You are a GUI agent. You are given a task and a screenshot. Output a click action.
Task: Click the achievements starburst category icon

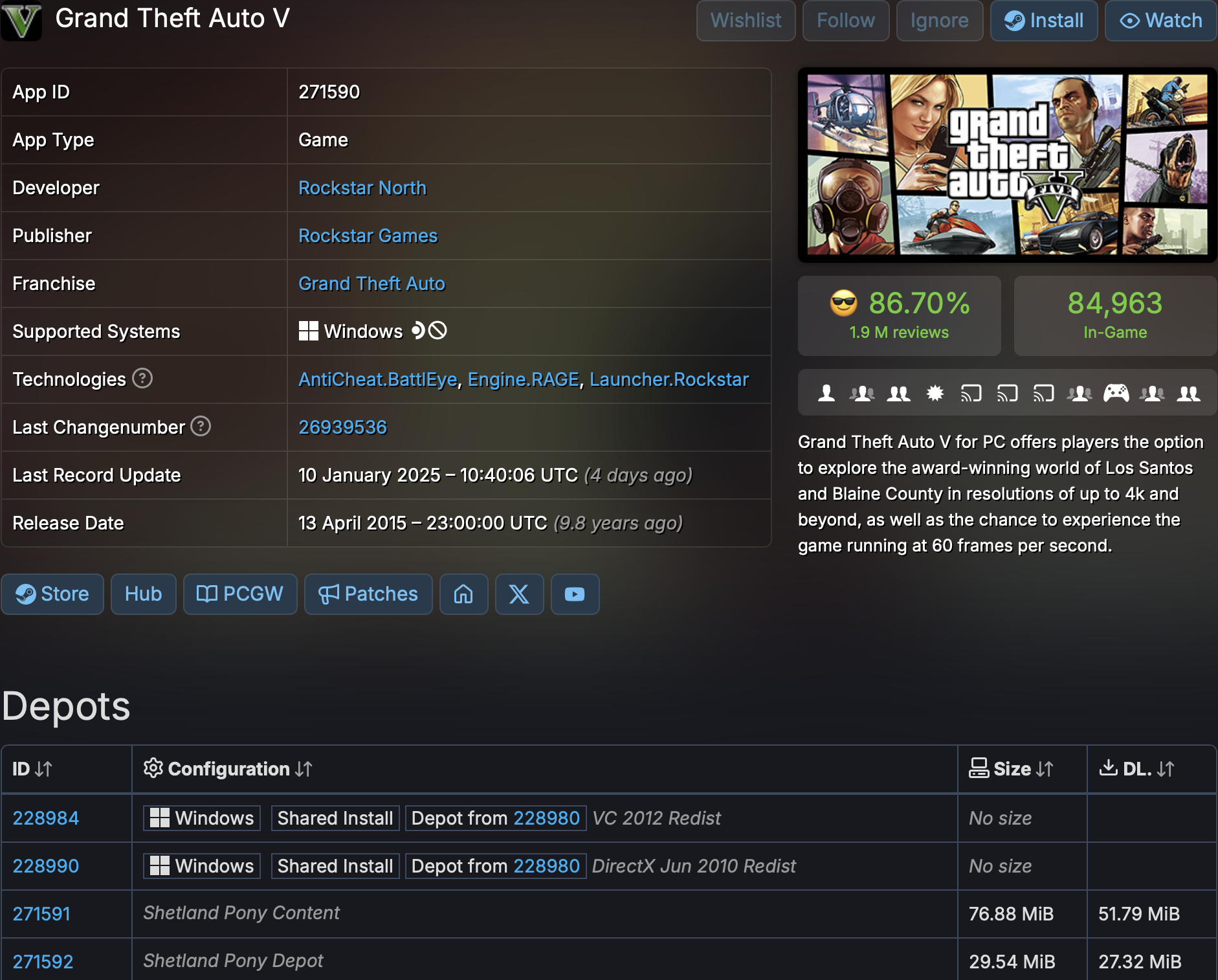[935, 393]
